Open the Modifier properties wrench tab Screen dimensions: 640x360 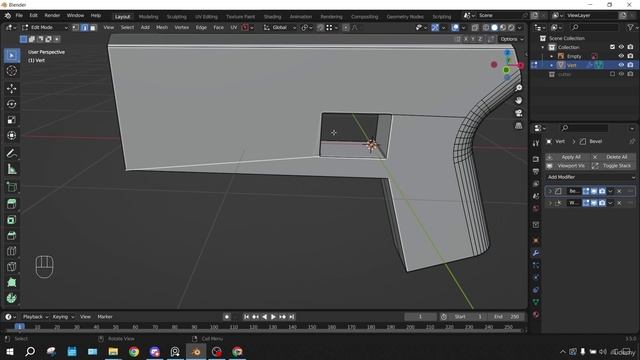[x=536, y=253]
